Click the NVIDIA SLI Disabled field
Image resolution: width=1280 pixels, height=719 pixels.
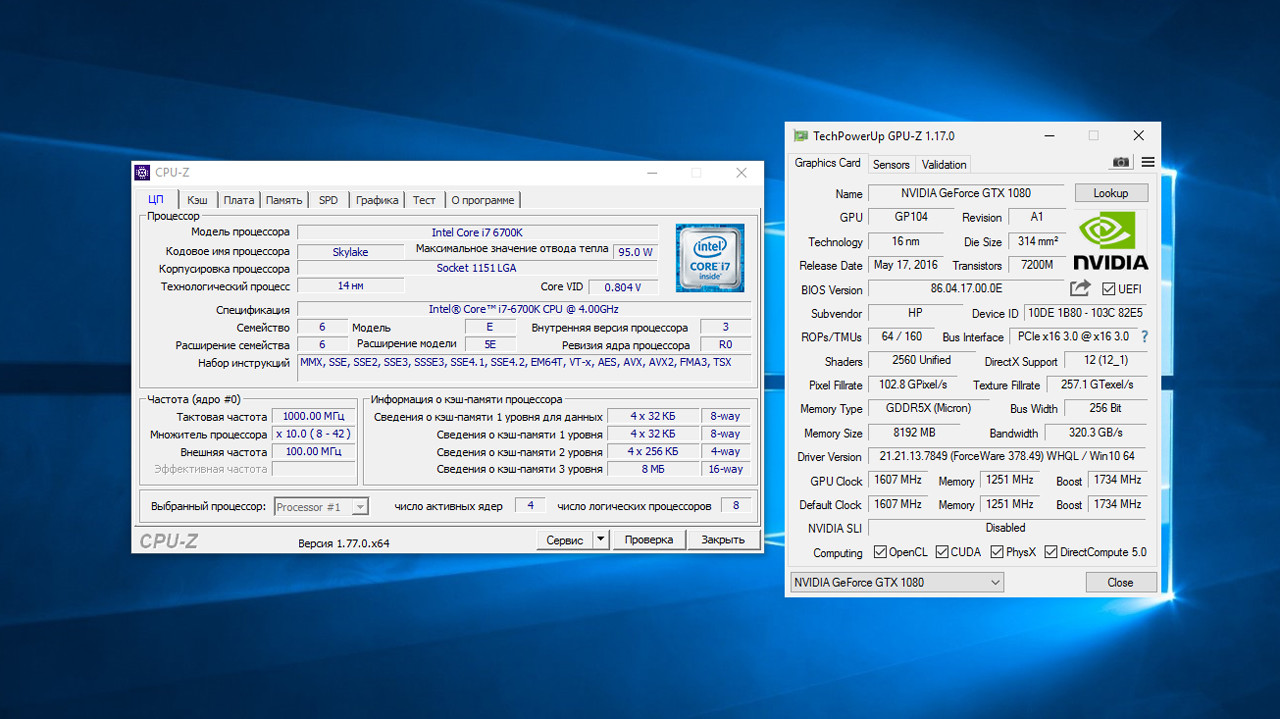click(x=1006, y=527)
